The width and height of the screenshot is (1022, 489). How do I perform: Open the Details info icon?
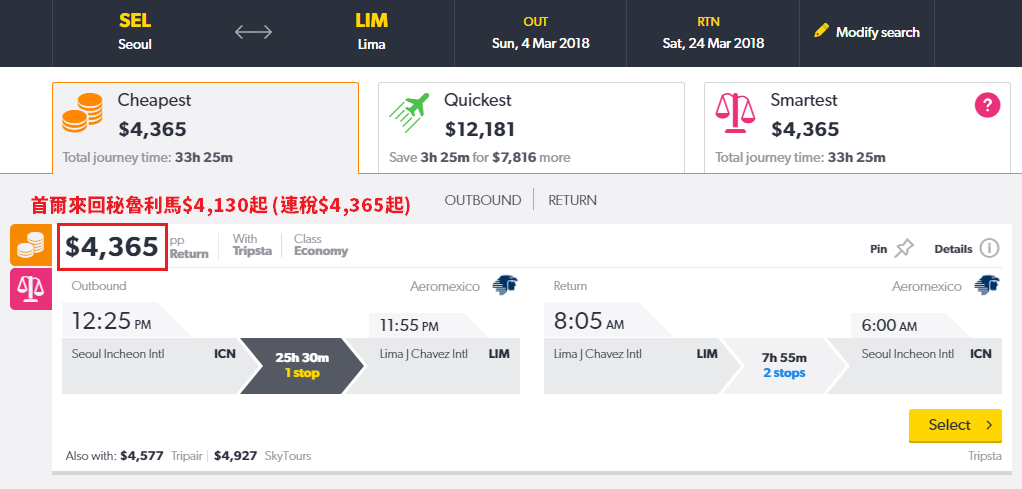[x=989, y=248]
